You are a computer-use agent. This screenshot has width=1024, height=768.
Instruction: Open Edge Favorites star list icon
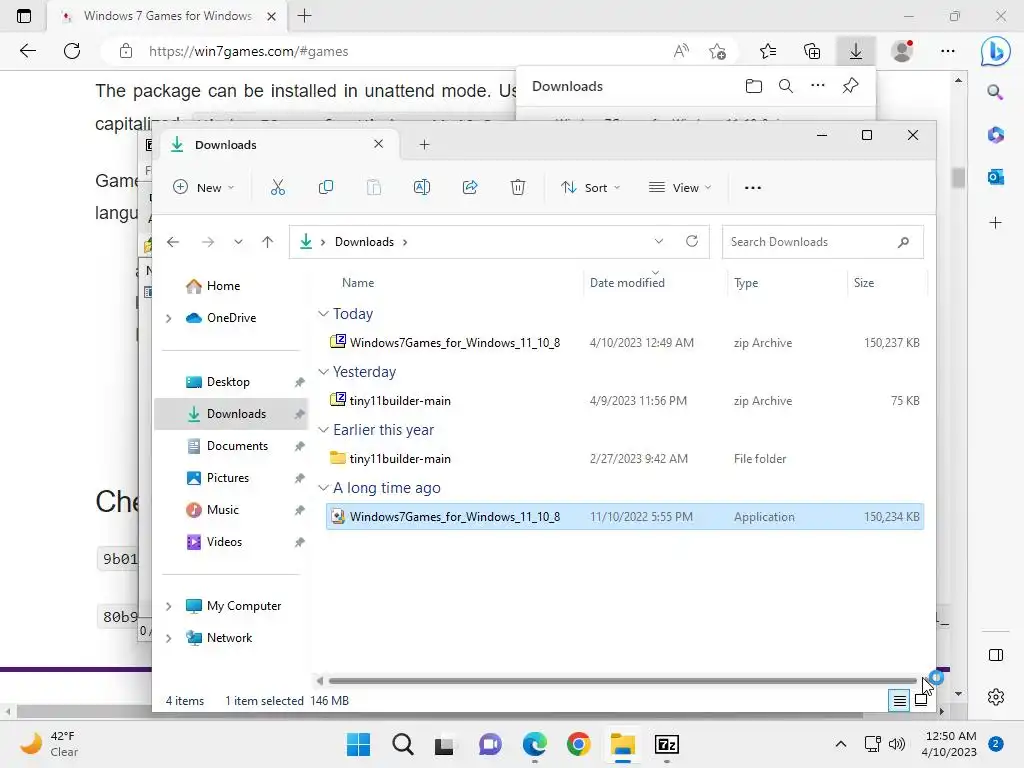point(768,51)
